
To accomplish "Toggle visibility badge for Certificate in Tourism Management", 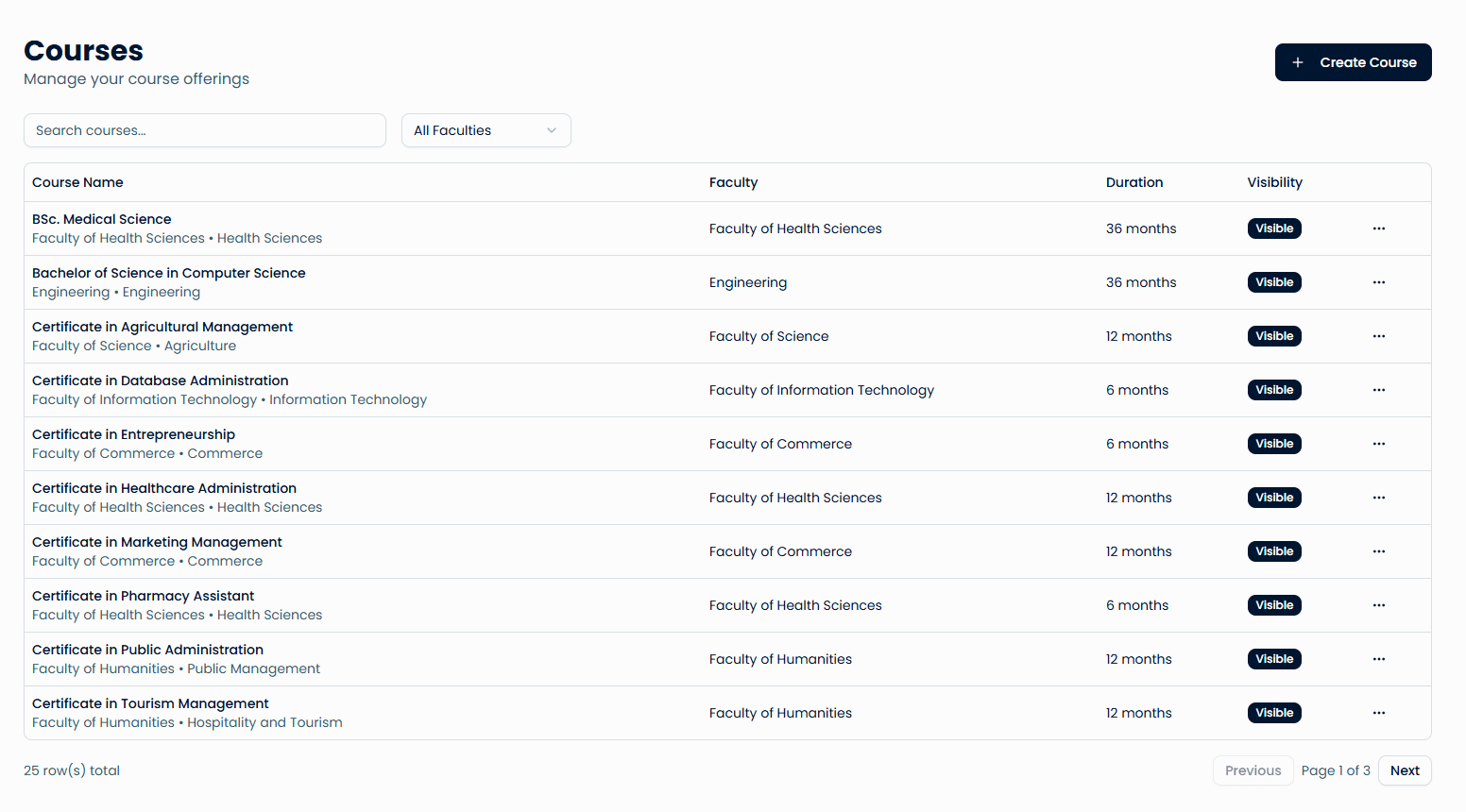I will tap(1274, 712).
